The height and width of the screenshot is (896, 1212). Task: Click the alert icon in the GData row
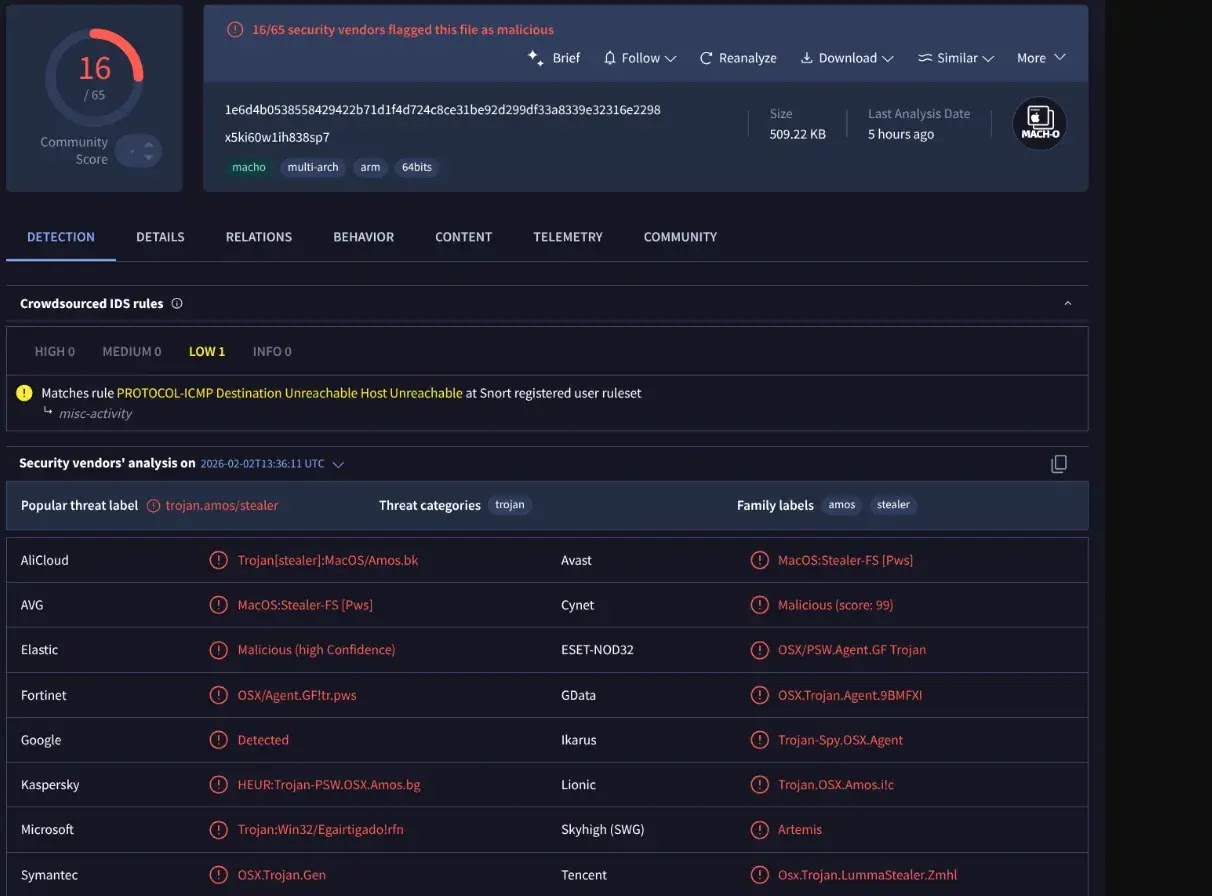point(759,695)
